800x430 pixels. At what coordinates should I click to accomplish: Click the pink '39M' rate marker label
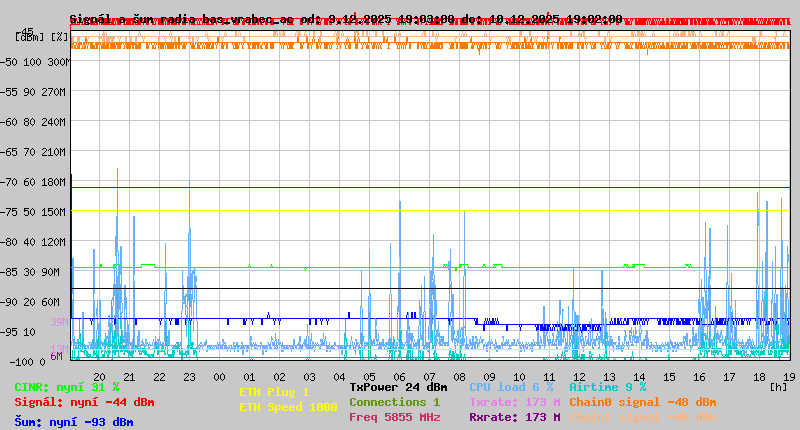(x=59, y=322)
